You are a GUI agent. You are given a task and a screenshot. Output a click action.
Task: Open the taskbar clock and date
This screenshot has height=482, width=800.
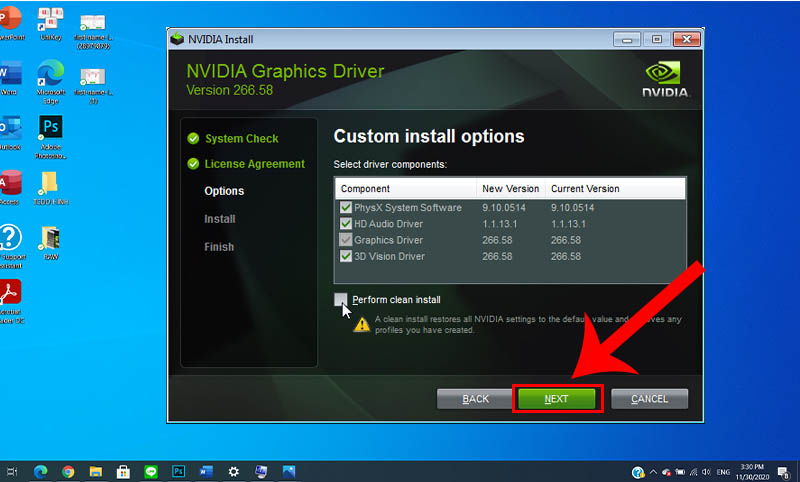pyautogui.click(x=753, y=472)
